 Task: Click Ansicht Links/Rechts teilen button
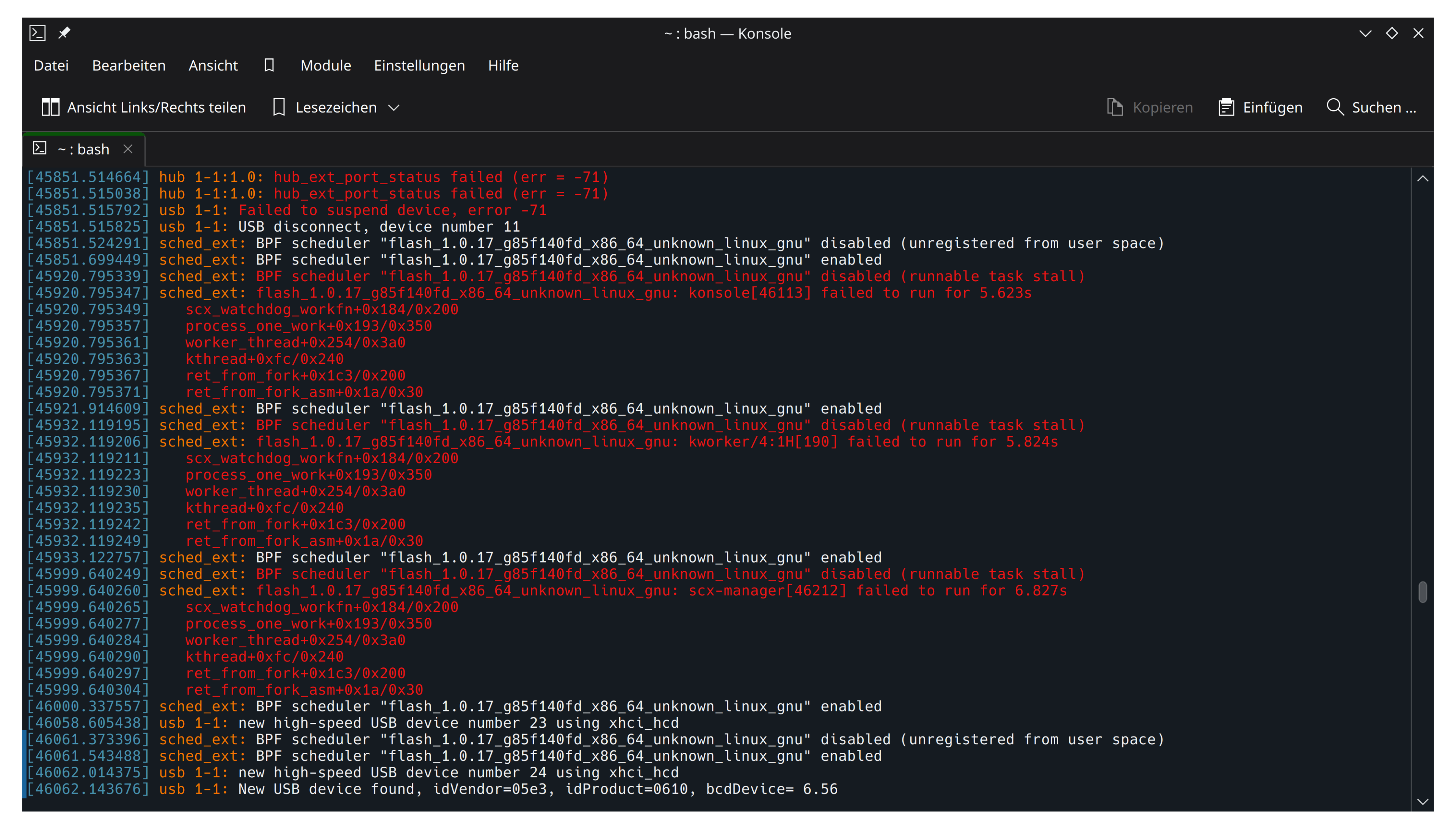click(155, 108)
